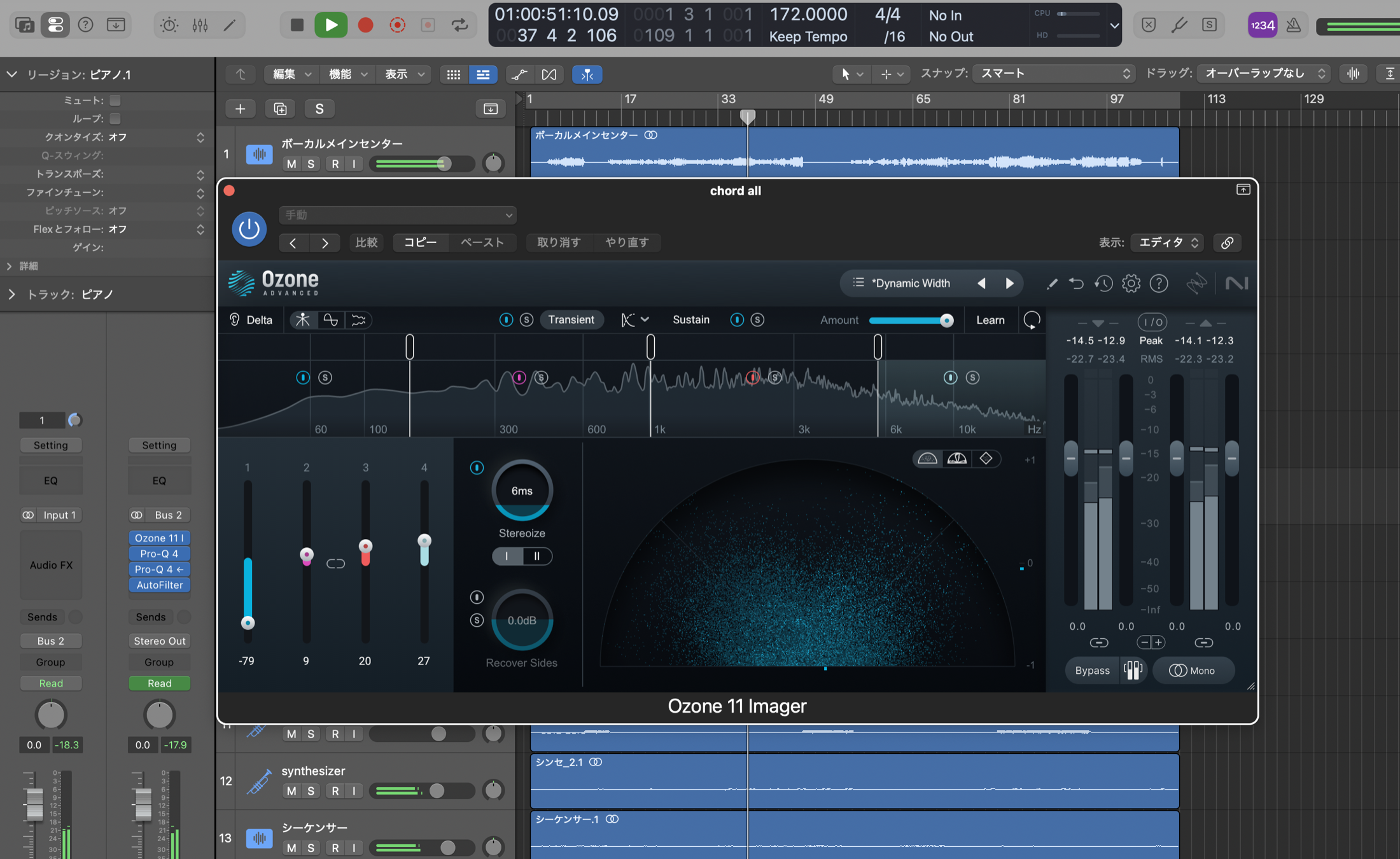
Task: Toggle the Cycle loop button
Action: pos(459,25)
